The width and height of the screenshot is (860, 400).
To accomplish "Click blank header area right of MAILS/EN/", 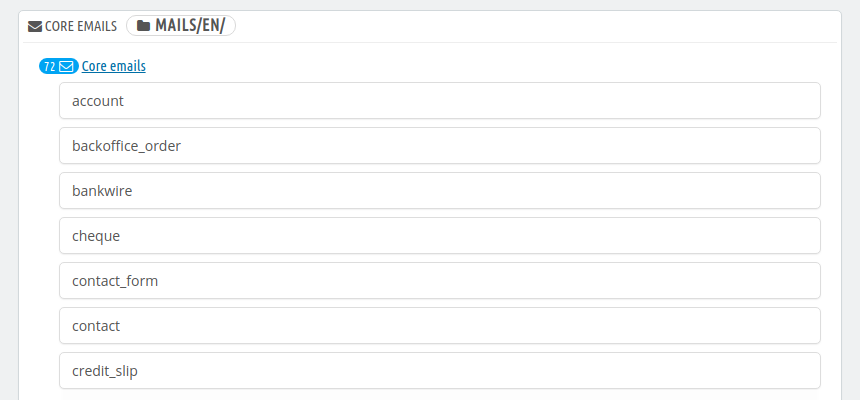I will (x=535, y=26).
